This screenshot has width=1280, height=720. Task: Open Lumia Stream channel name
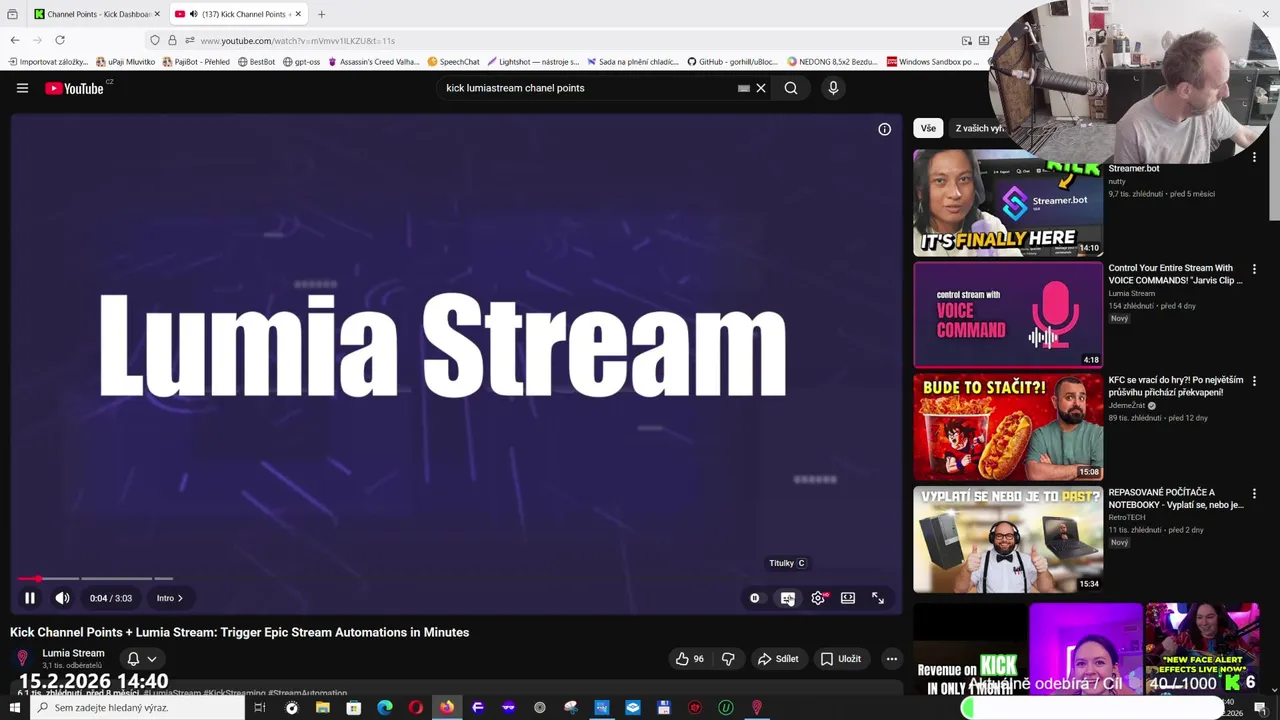point(73,653)
